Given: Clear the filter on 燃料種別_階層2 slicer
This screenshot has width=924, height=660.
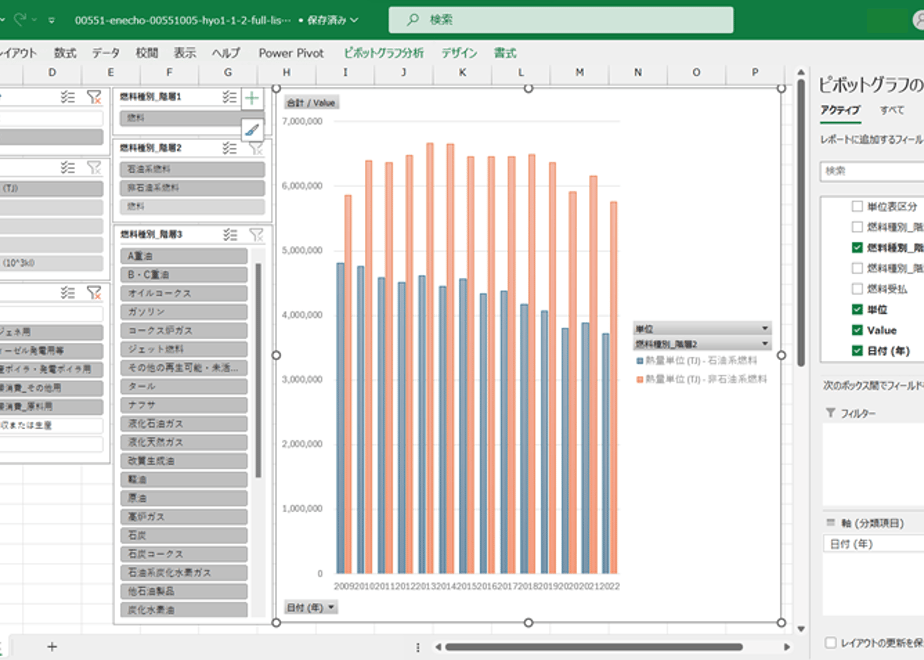Looking at the screenshot, I should point(256,148).
